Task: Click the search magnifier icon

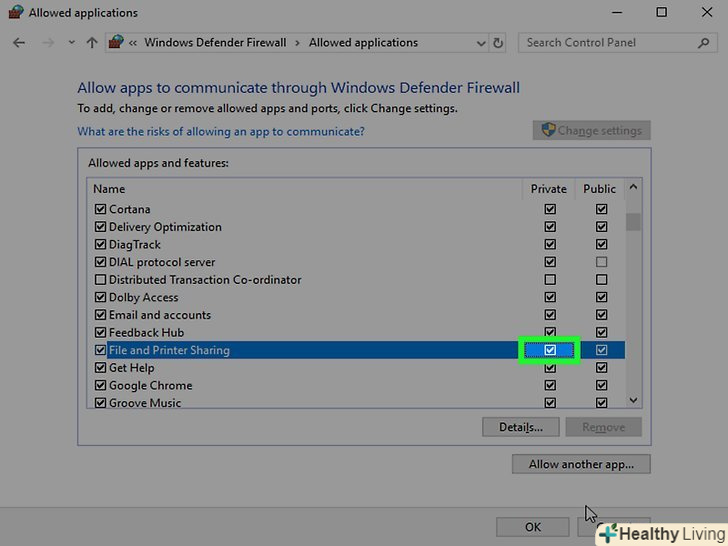Action: click(x=705, y=43)
